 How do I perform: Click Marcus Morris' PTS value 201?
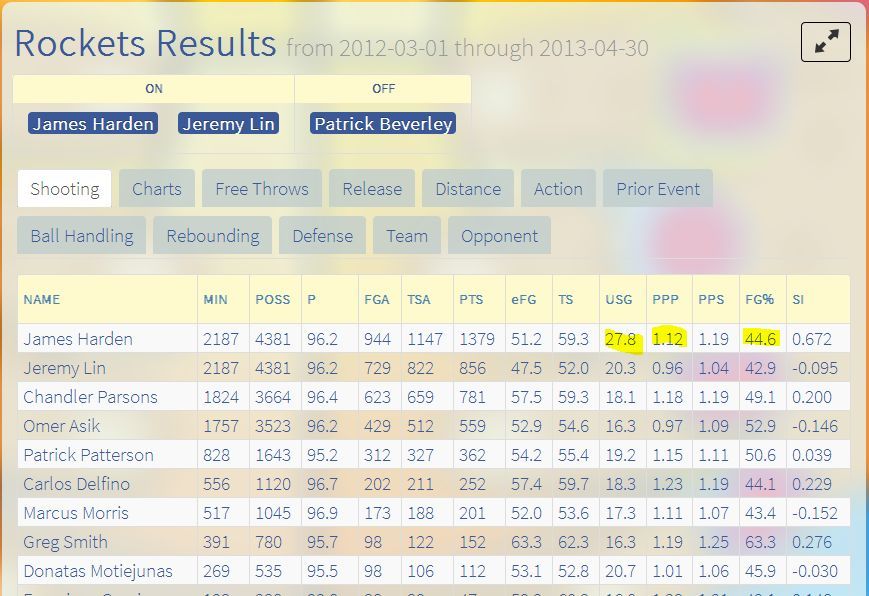pos(472,513)
